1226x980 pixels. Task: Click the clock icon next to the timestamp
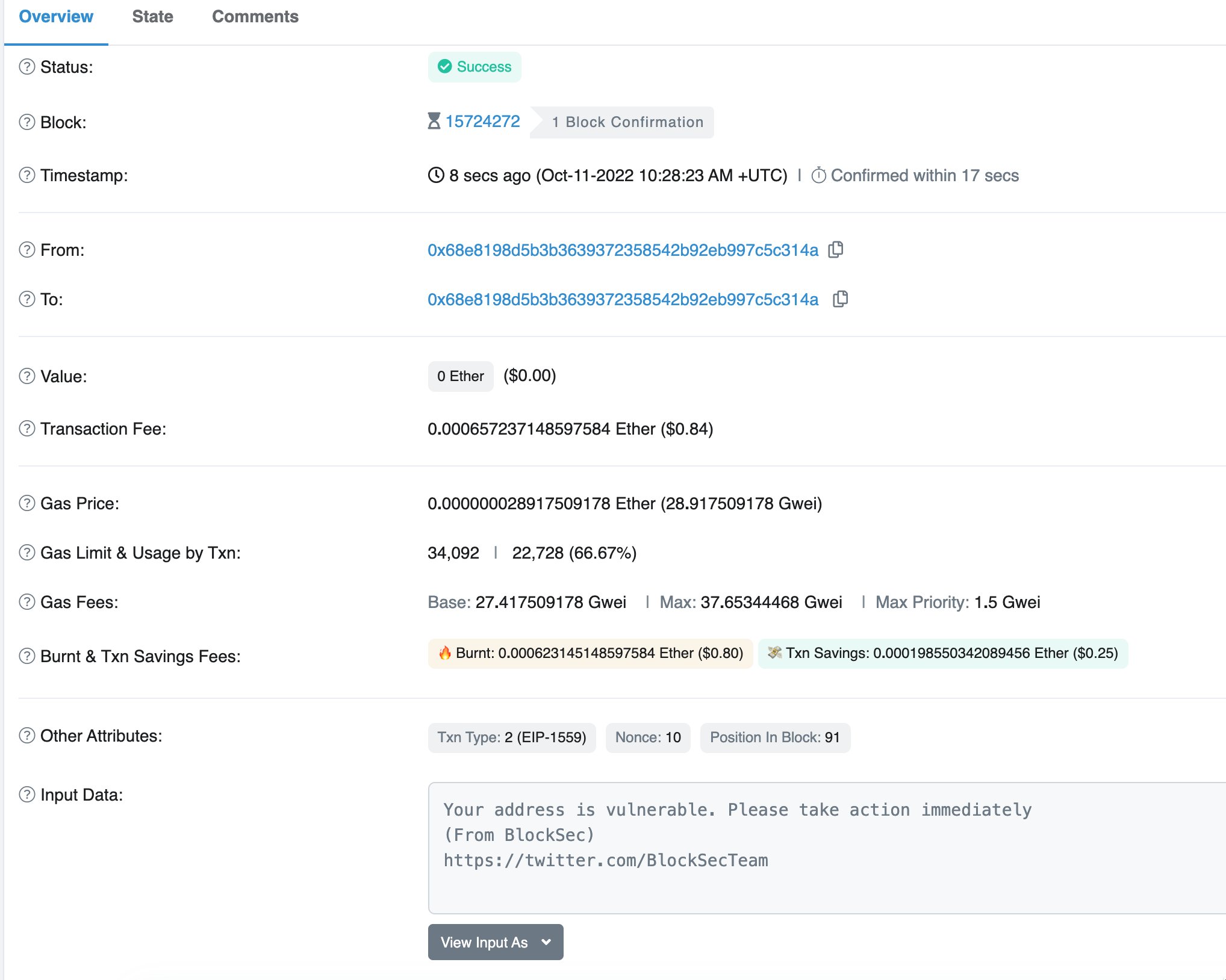[x=437, y=175]
